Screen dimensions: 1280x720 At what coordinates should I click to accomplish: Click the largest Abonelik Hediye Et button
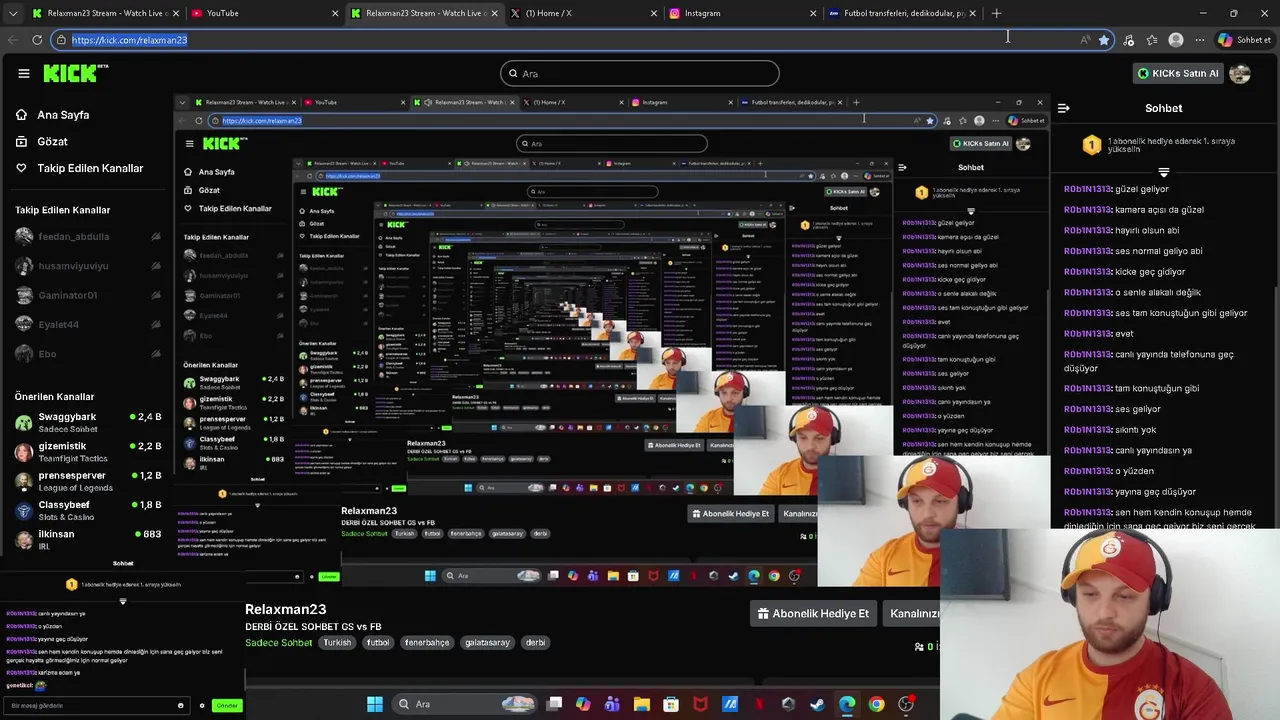(x=813, y=614)
